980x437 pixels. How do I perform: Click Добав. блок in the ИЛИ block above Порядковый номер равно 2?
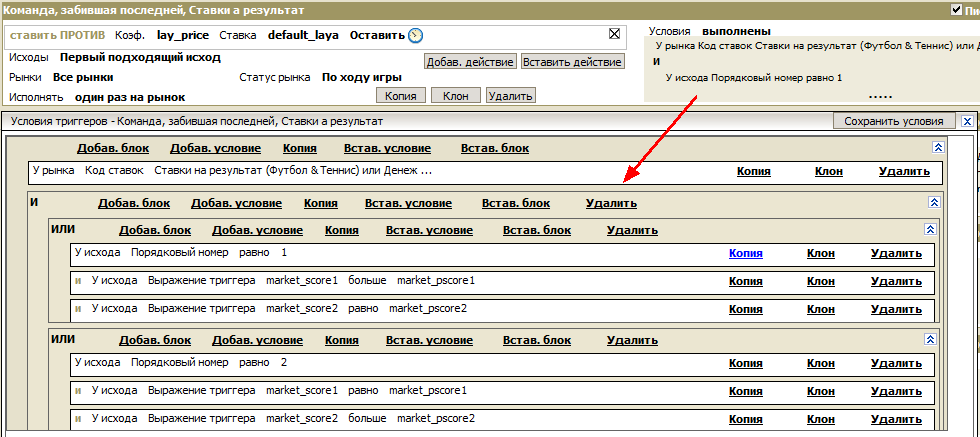[155, 340]
